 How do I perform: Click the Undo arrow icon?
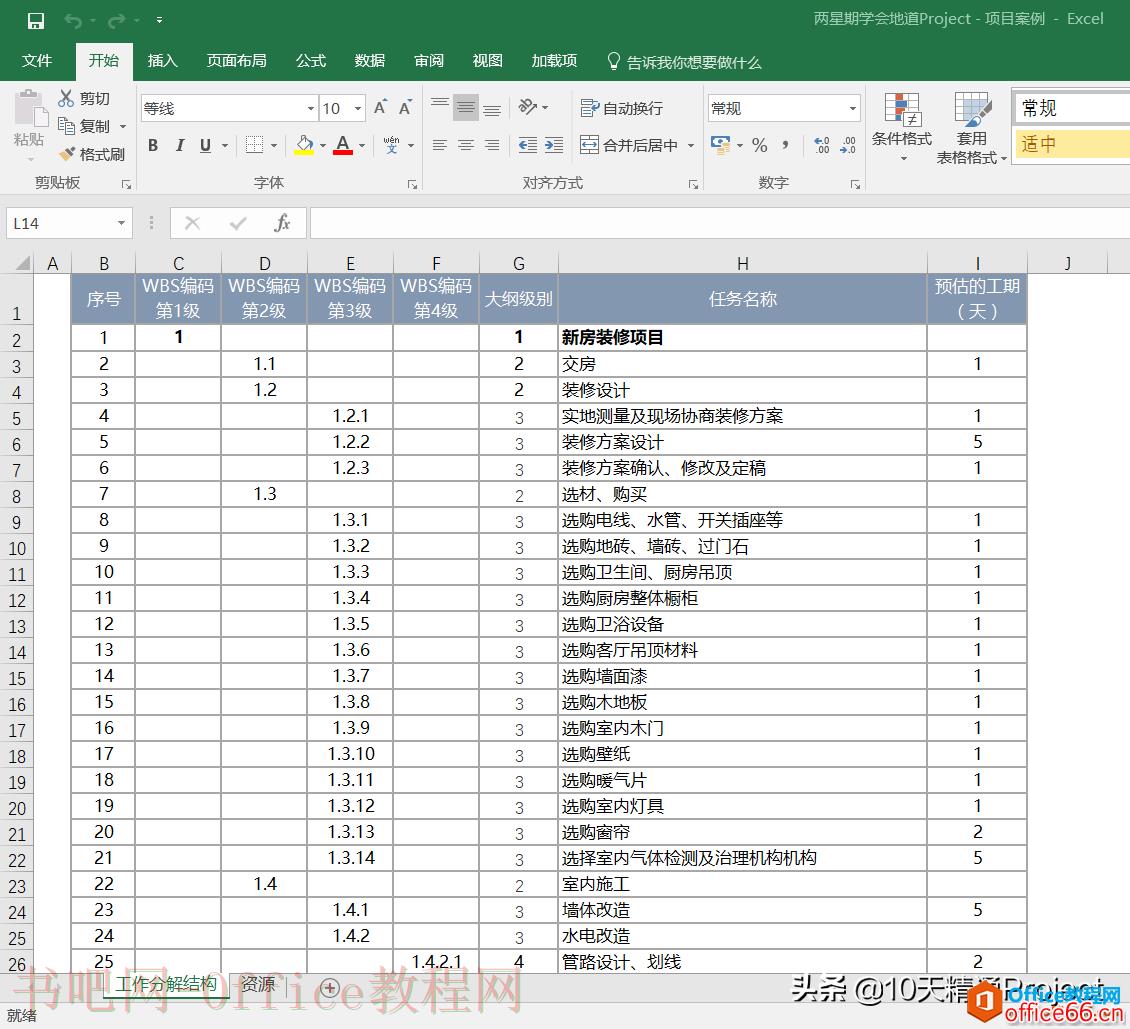pos(73,21)
